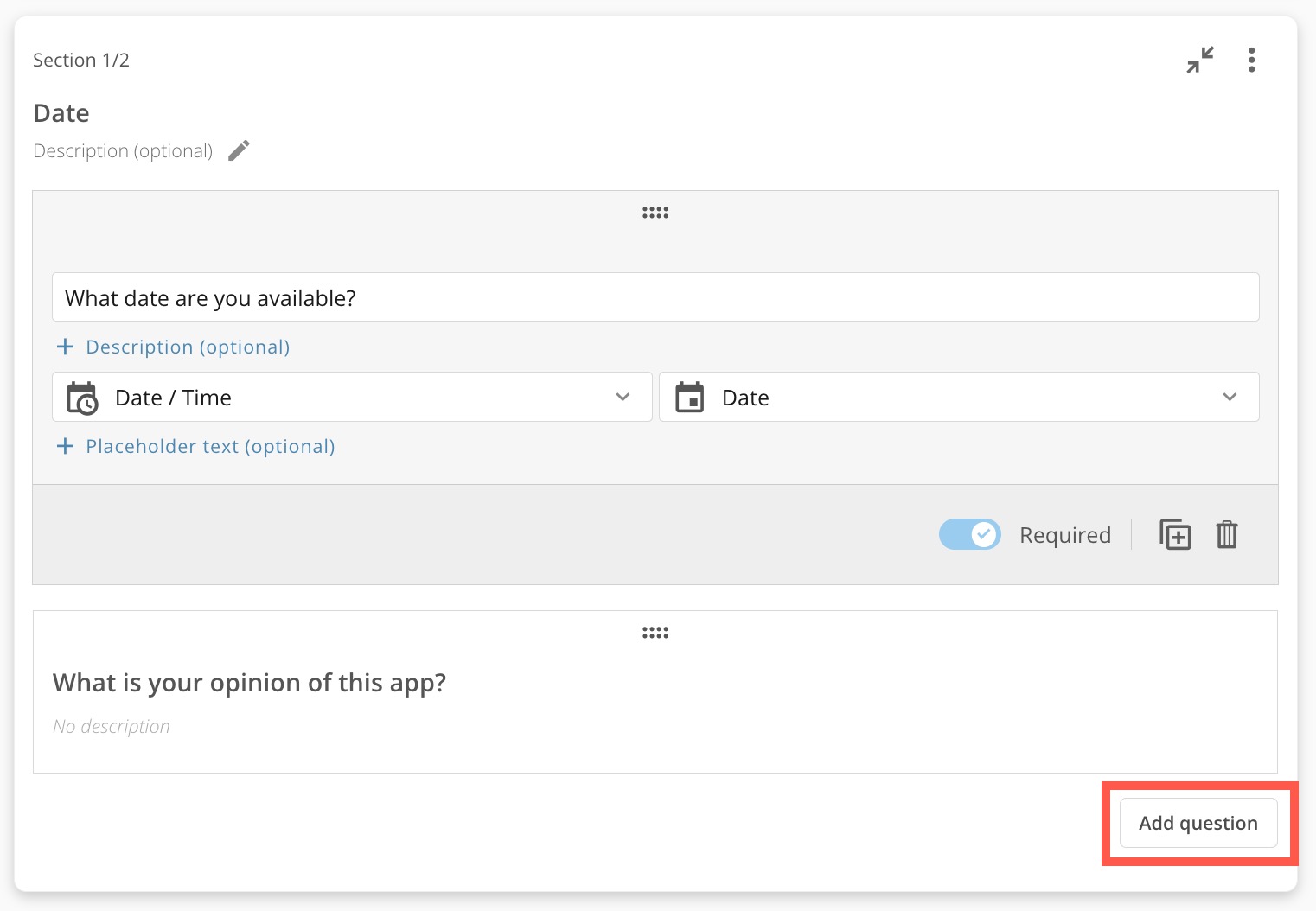Expand the Date format dropdown chevron
The image size is (1316, 911).
1230,397
